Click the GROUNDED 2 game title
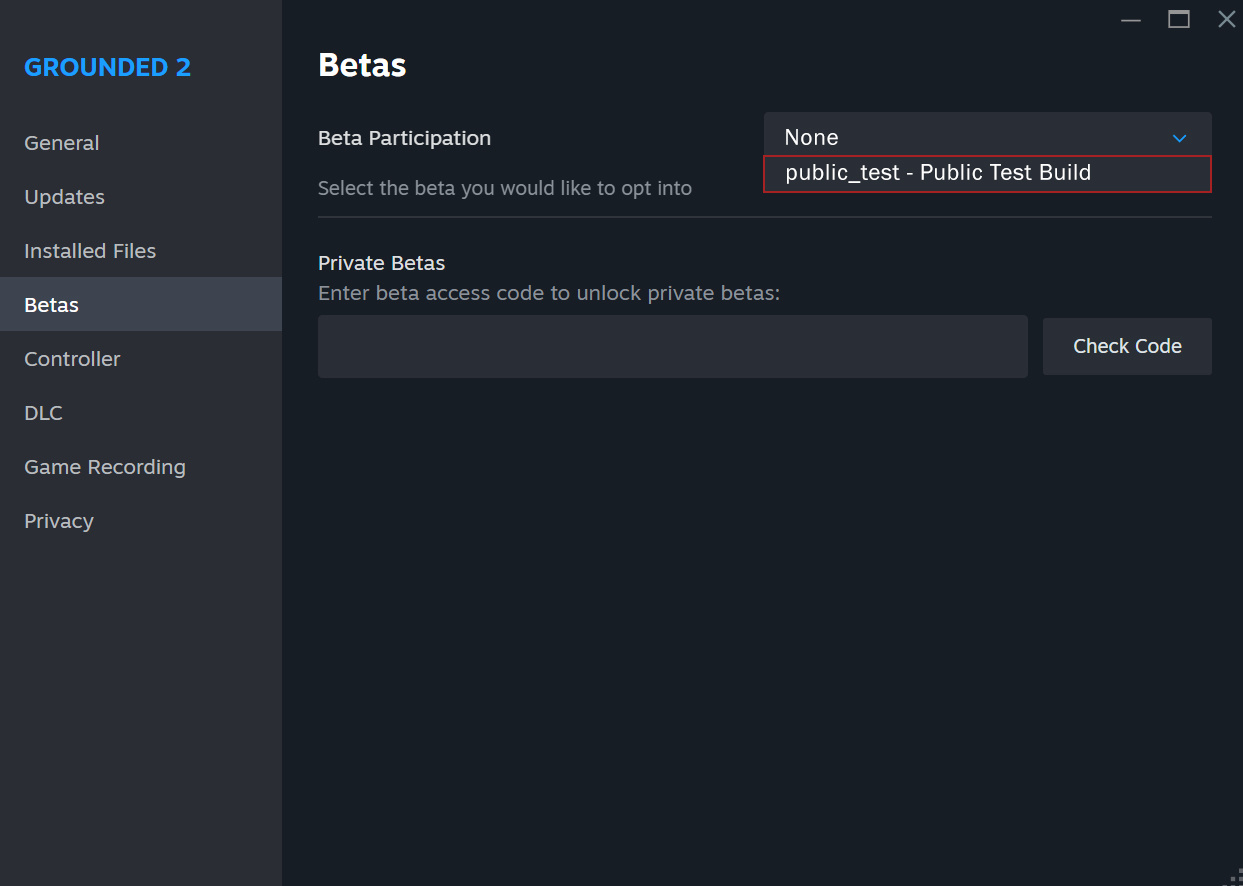This screenshot has height=886, width=1243. point(108,67)
